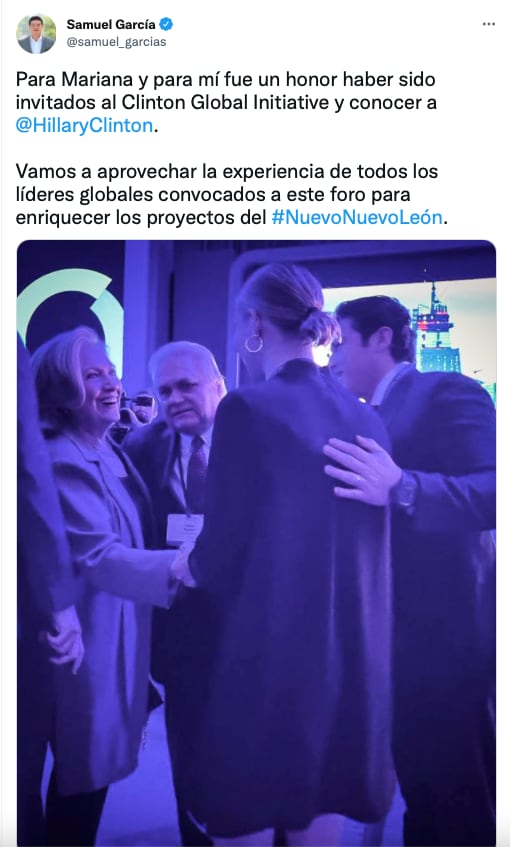Viewport: 510px width, 847px height.
Task: Click the blue verified badge
Action: (166, 24)
